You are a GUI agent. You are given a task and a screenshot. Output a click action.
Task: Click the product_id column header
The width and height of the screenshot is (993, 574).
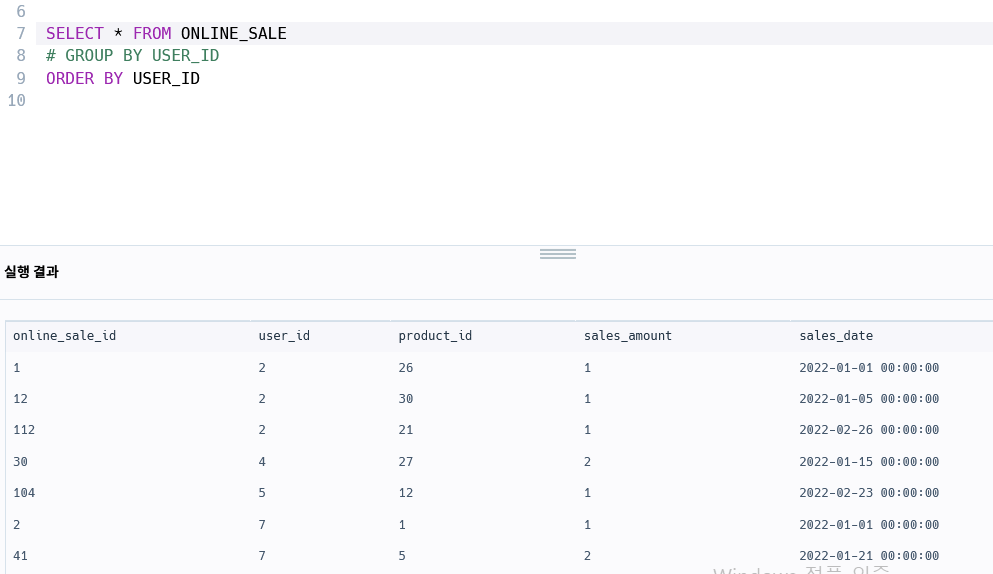[435, 336]
